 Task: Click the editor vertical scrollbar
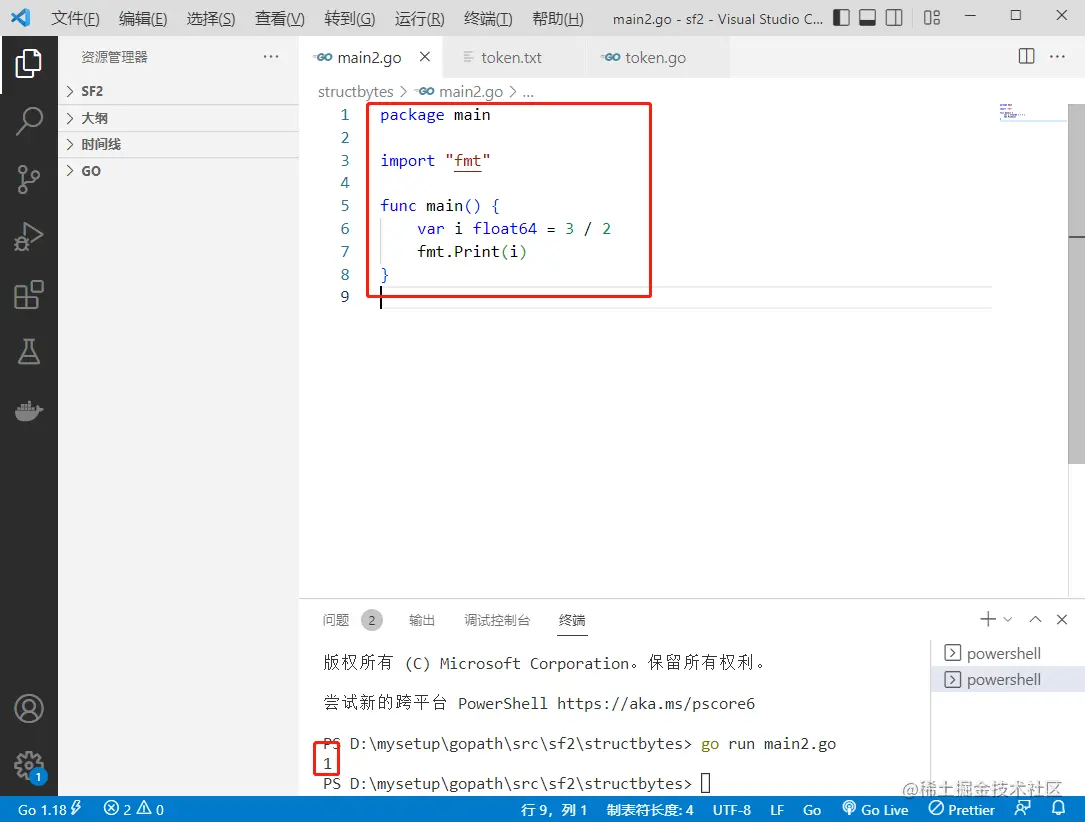click(1076, 284)
